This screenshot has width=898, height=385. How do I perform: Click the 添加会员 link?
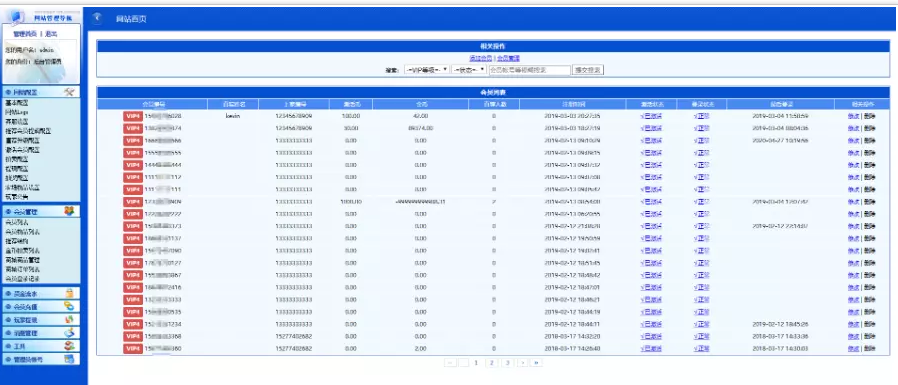pyautogui.click(x=480, y=58)
